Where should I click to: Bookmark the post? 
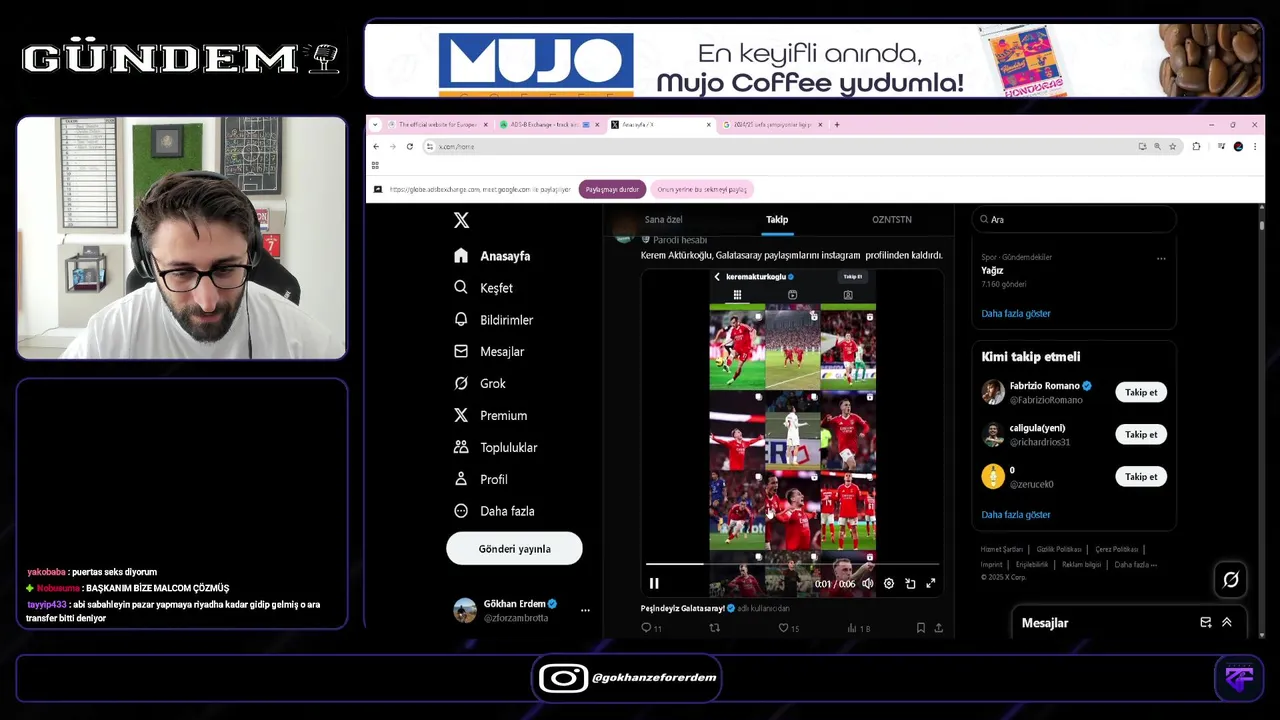920,628
